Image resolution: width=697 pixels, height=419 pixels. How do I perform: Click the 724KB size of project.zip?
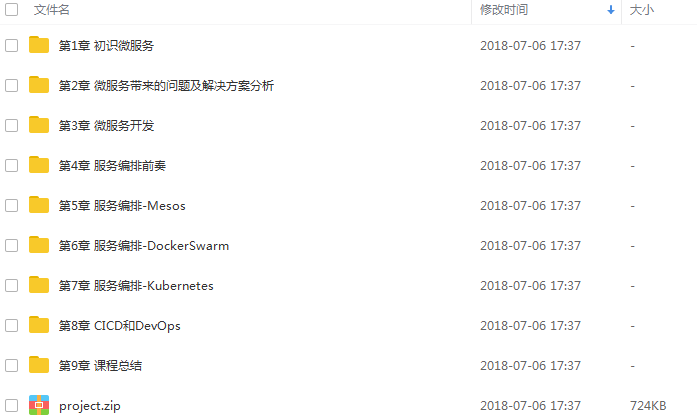(x=648, y=406)
